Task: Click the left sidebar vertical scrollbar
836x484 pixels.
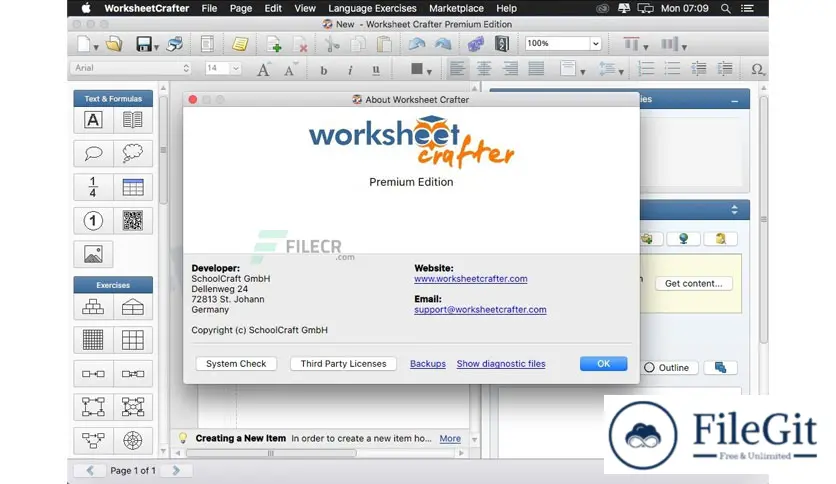Action: click(163, 149)
